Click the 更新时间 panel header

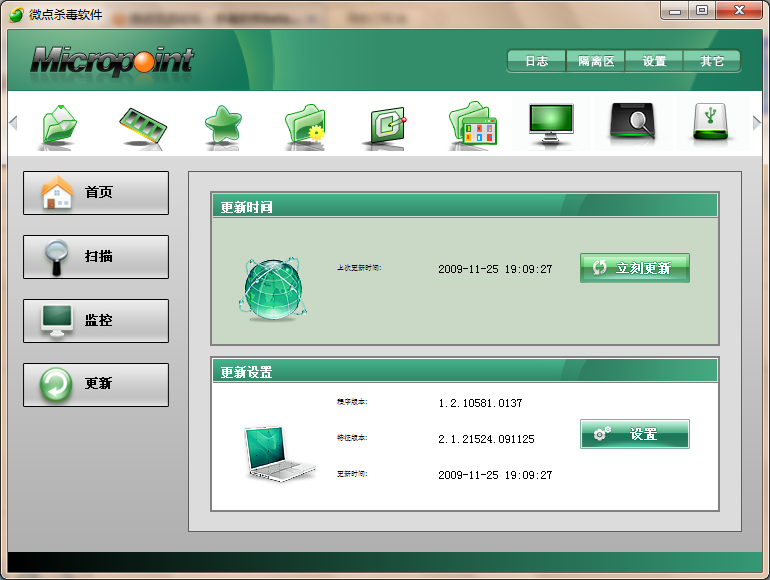click(x=465, y=206)
